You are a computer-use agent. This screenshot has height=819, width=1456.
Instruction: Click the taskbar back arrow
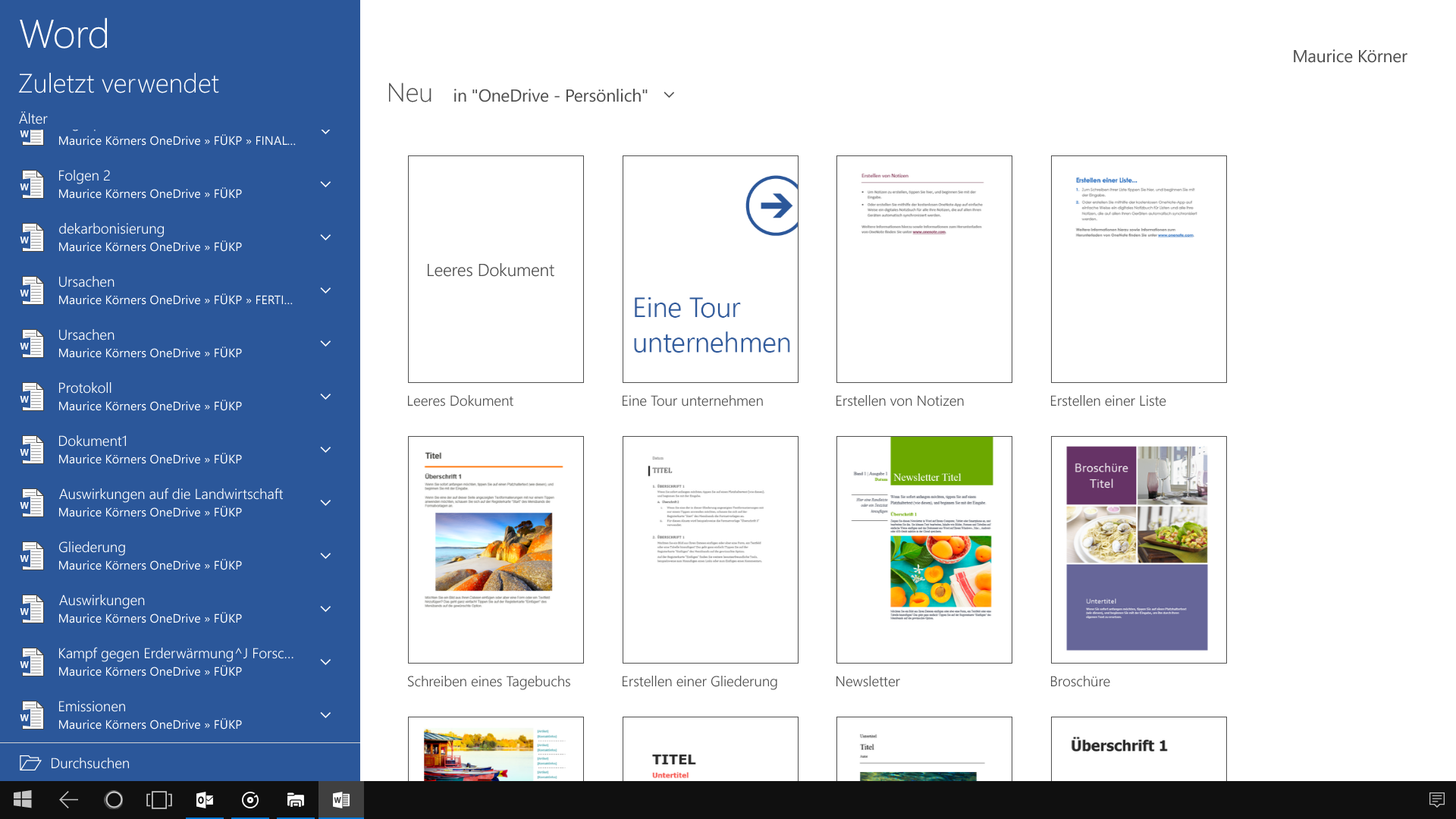(68, 800)
